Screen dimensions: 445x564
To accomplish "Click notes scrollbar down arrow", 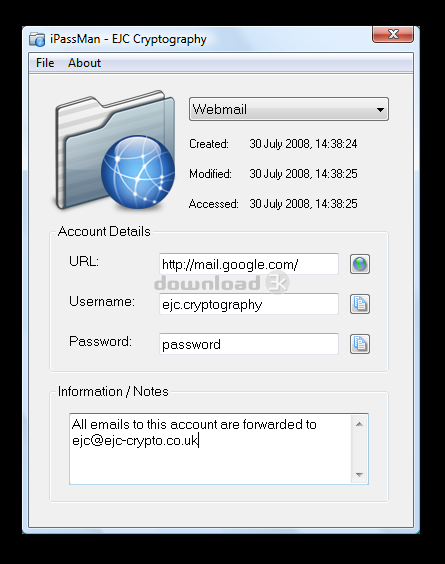I will [359, 474].
